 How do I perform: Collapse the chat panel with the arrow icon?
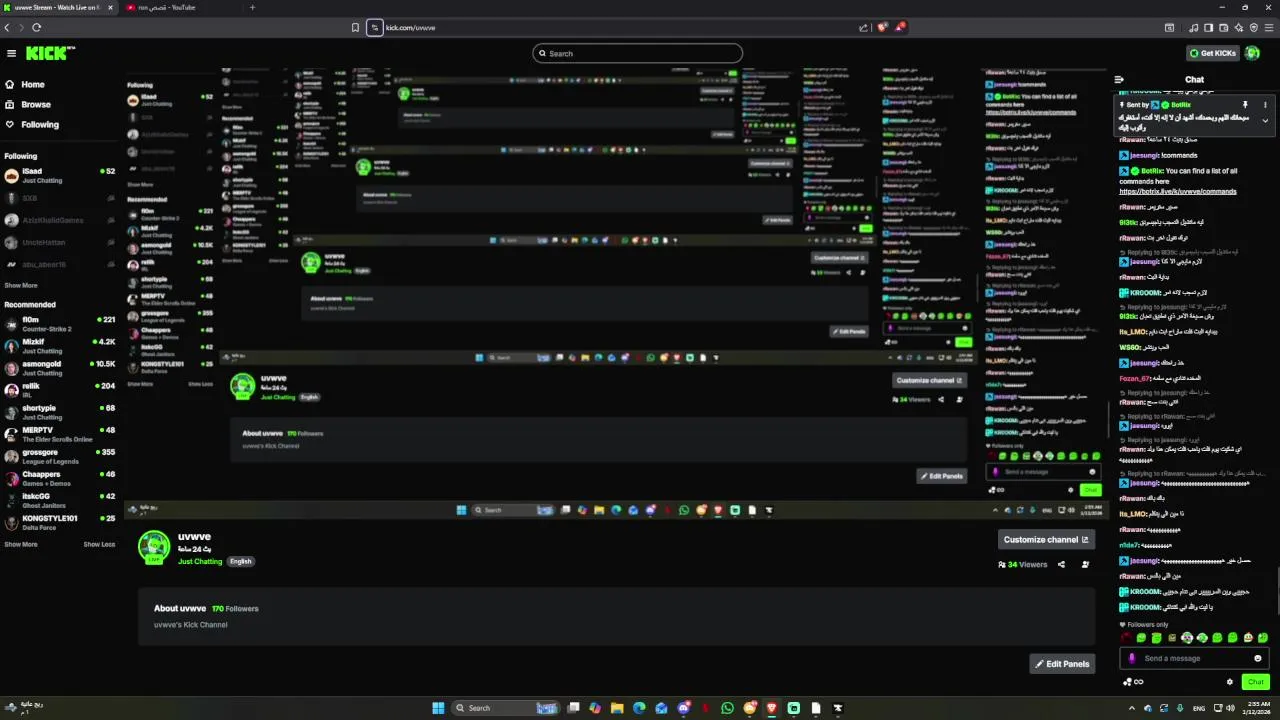(1119, 79)
